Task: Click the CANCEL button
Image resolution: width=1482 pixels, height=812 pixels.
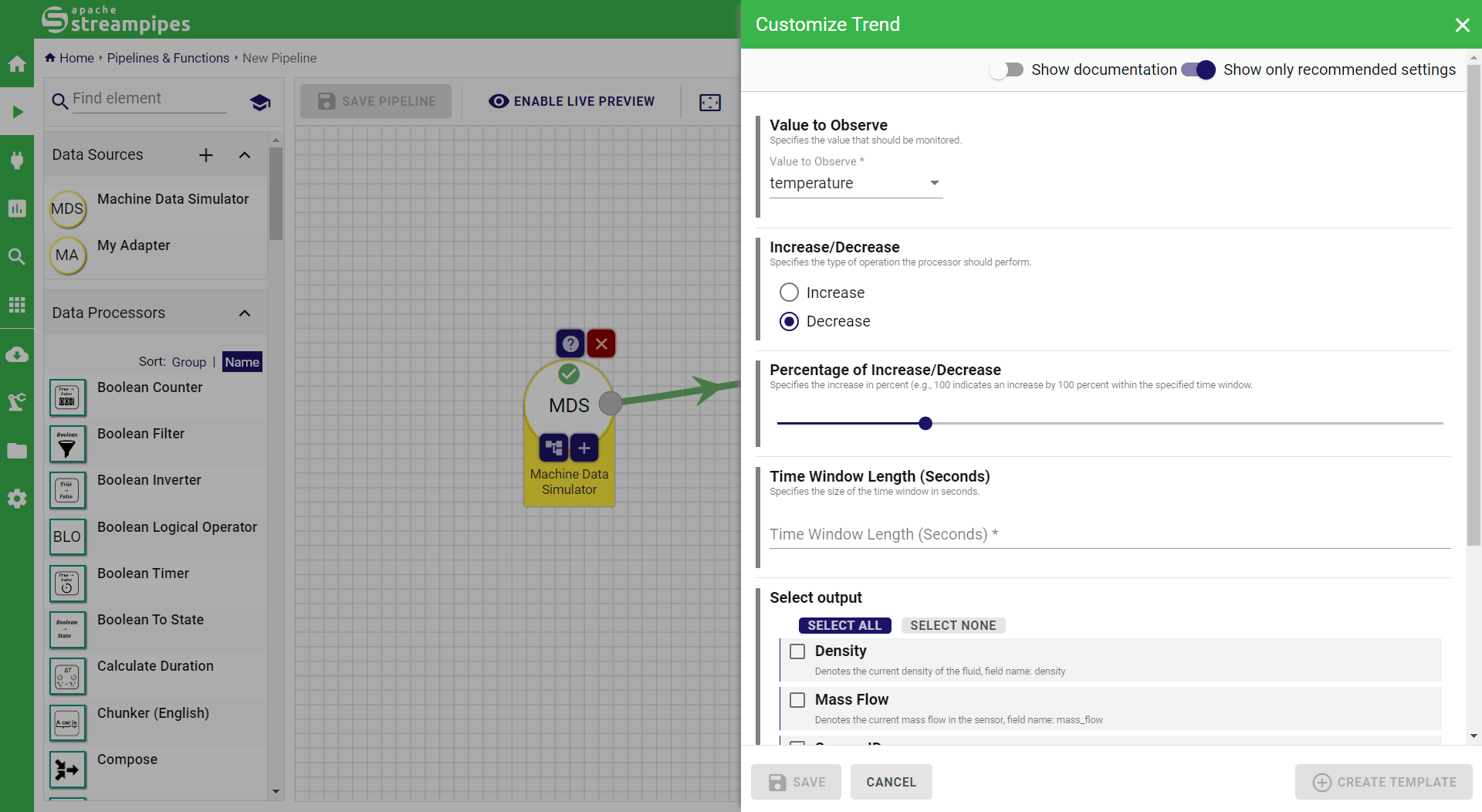Action: (x=891, y=782)
